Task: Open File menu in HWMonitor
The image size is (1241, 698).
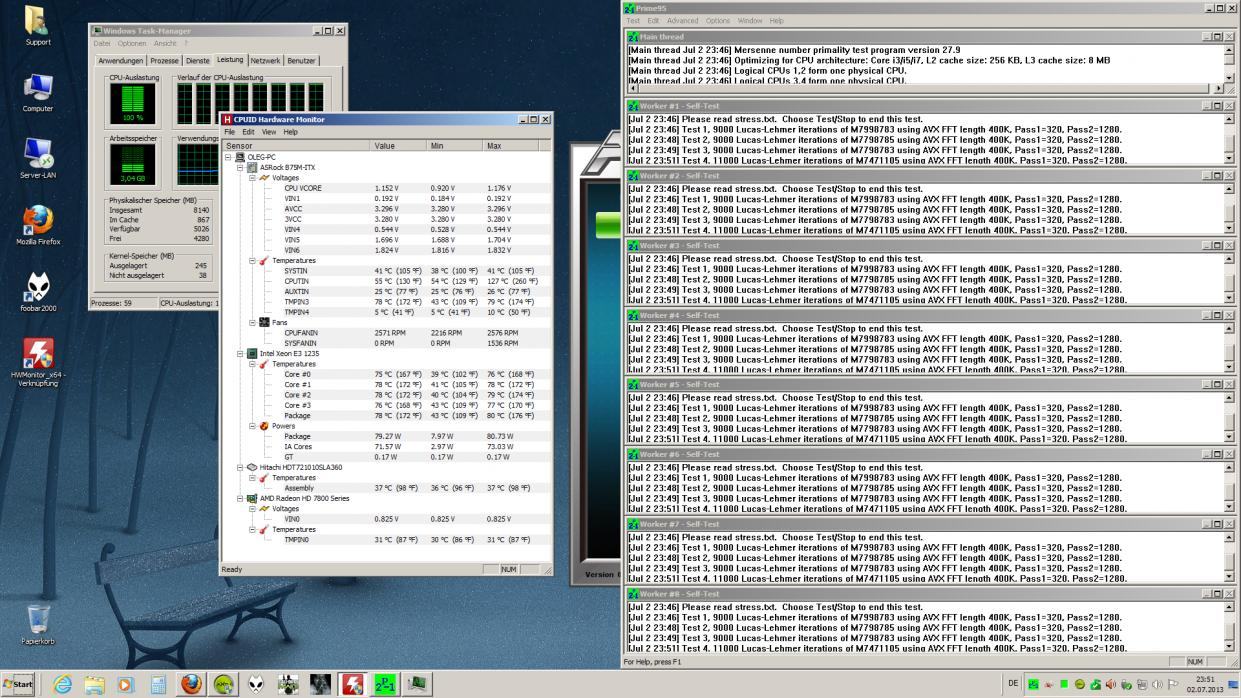Action: 229,132
